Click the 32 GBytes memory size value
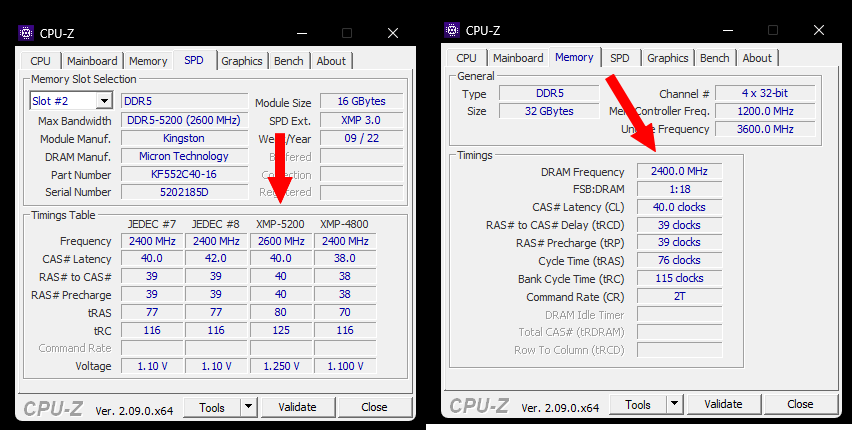852x430 pixels. pos(549,111)
